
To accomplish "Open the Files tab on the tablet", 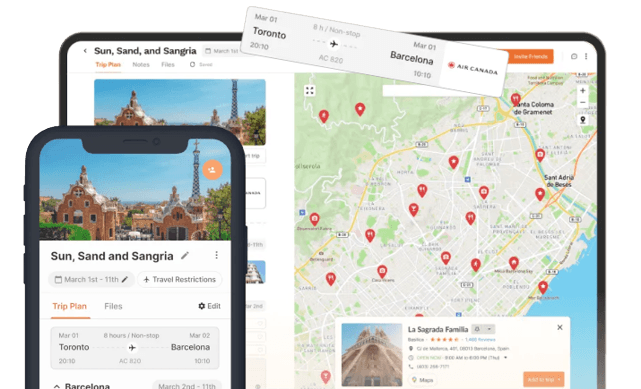I will 168,65.
